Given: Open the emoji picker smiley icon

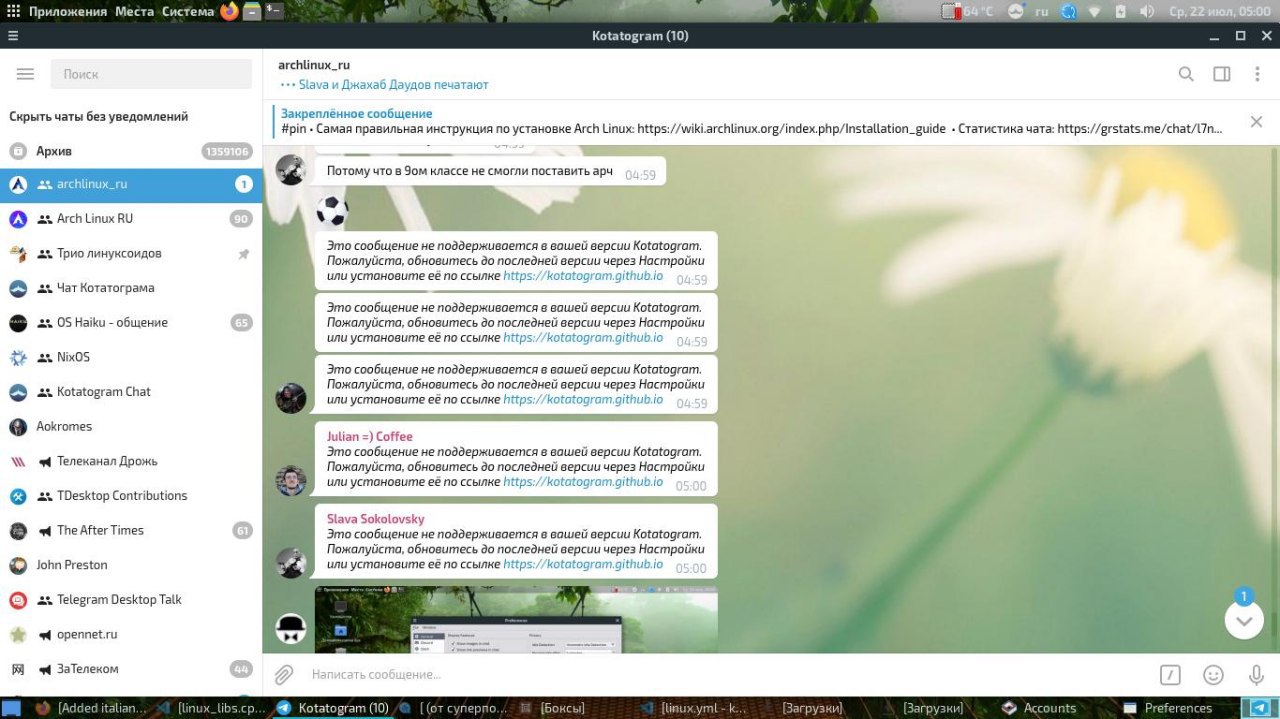Looking at the screenshot, I should tap(1214, 675).
